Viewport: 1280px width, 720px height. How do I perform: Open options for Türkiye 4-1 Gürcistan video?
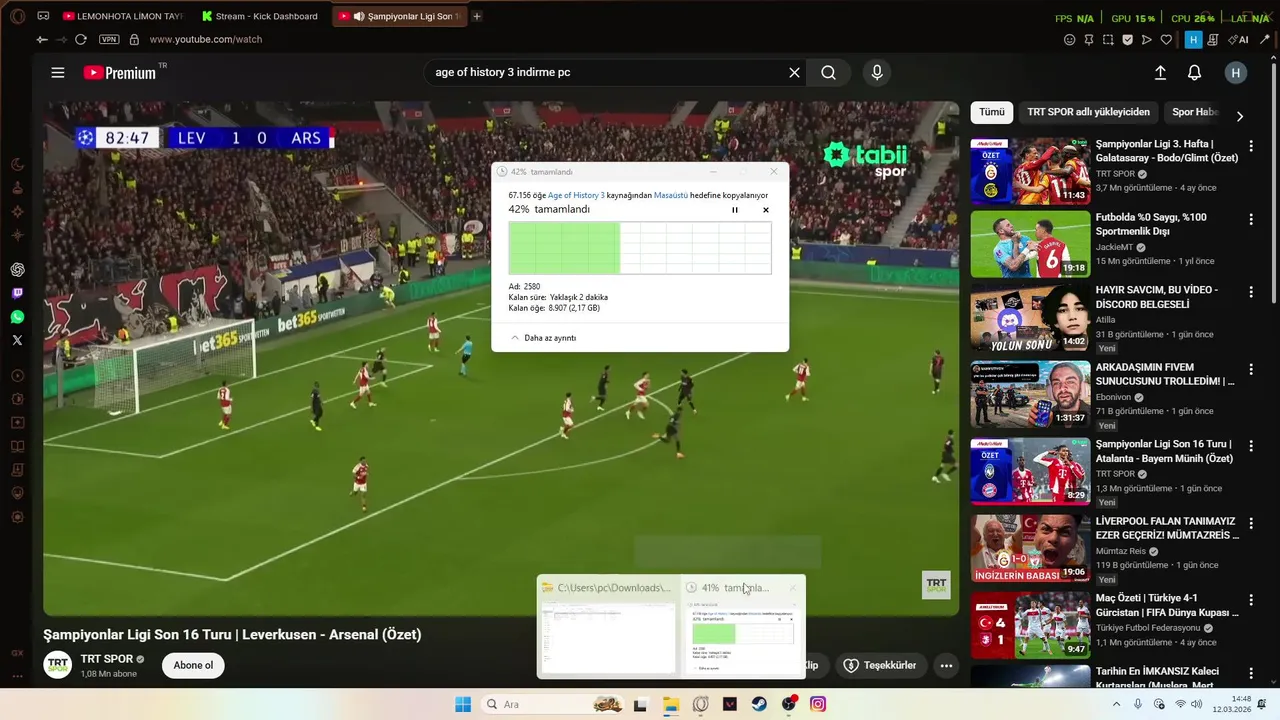click(1250, 600)
